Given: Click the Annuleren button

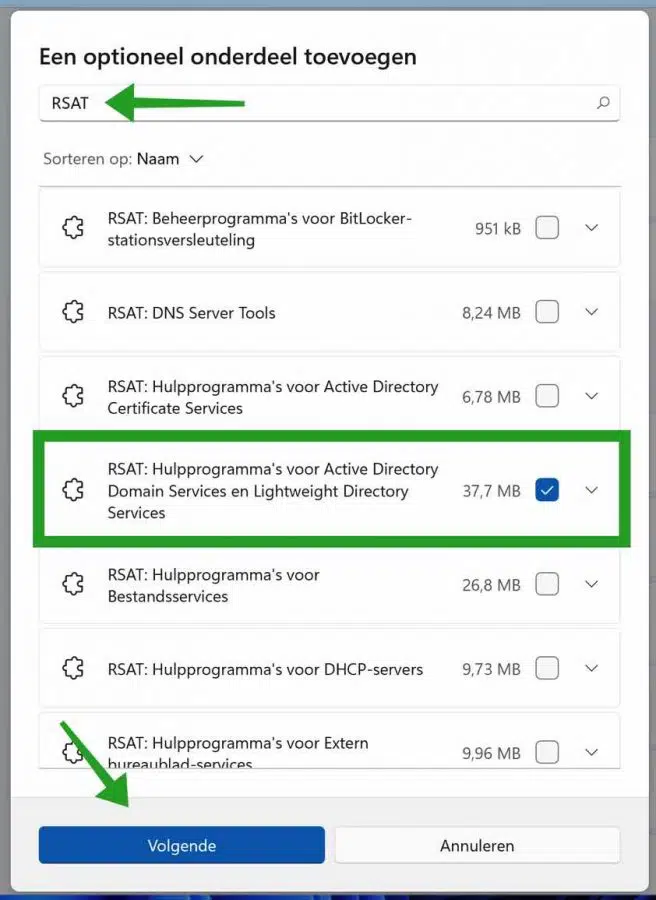Looking at the screenshot, I should [477, 845].
